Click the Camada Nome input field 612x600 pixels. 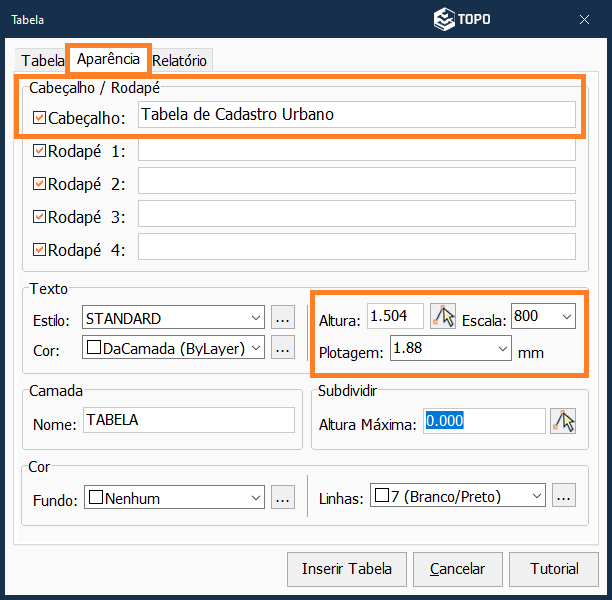[188, 421]
